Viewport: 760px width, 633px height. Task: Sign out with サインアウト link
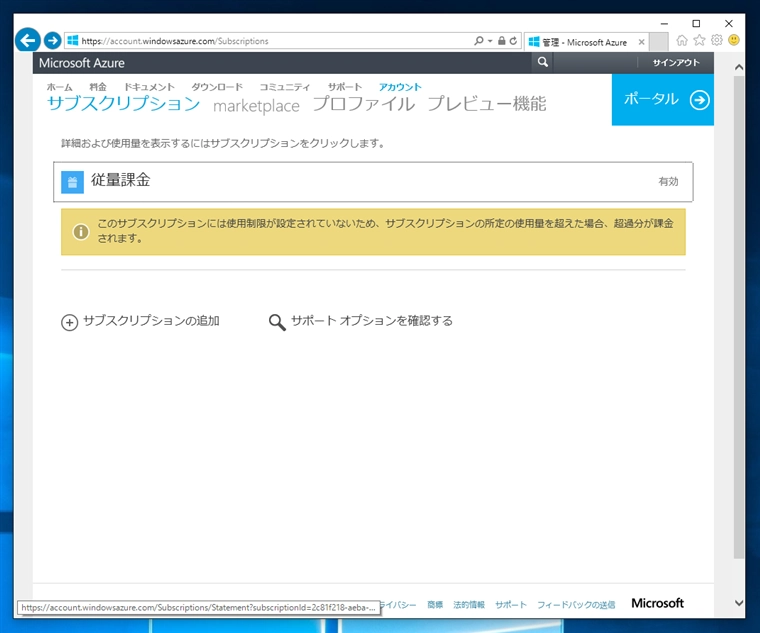tap(676, 63)
